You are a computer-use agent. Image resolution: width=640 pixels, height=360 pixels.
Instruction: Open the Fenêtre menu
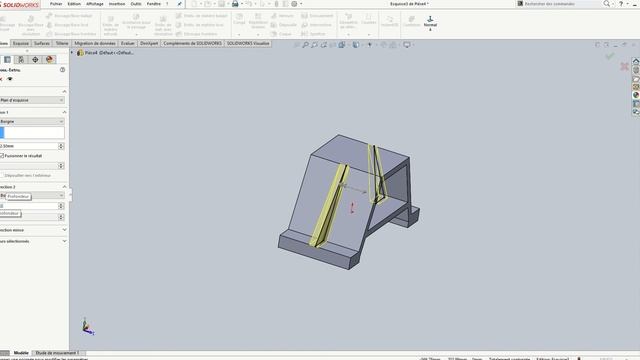coord(154,4)
